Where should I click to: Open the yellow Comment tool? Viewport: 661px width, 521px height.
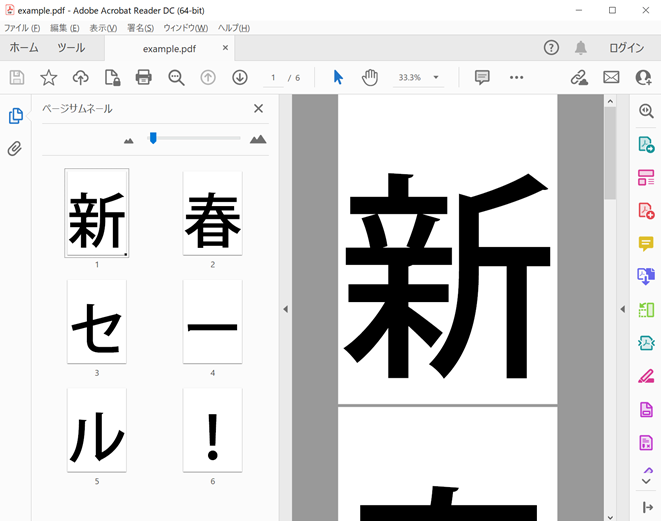pyautogui.click(x=646, y=244)
